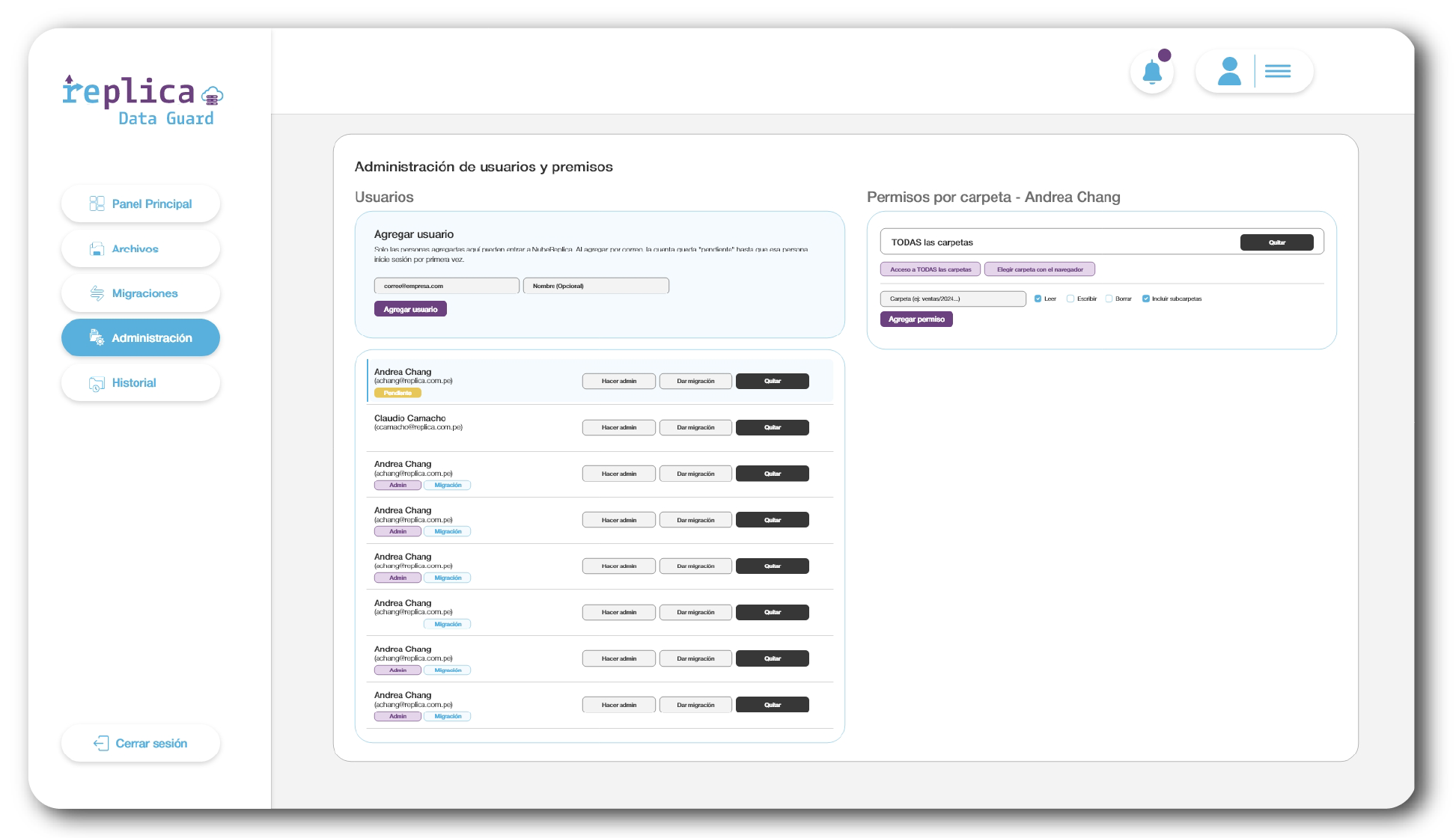Remove the TODAS las carpetas permission
The height and width of the screenshot is (838, 1456).
(x=1277, y=242)
